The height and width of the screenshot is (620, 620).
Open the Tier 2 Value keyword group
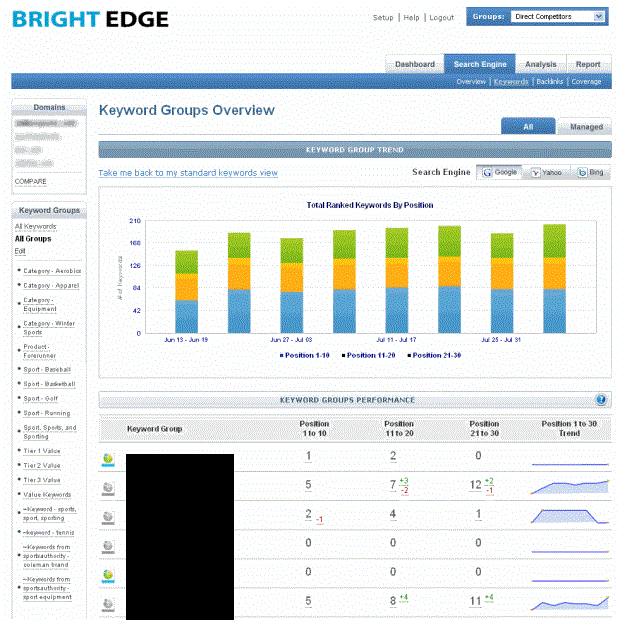point(42,465)
